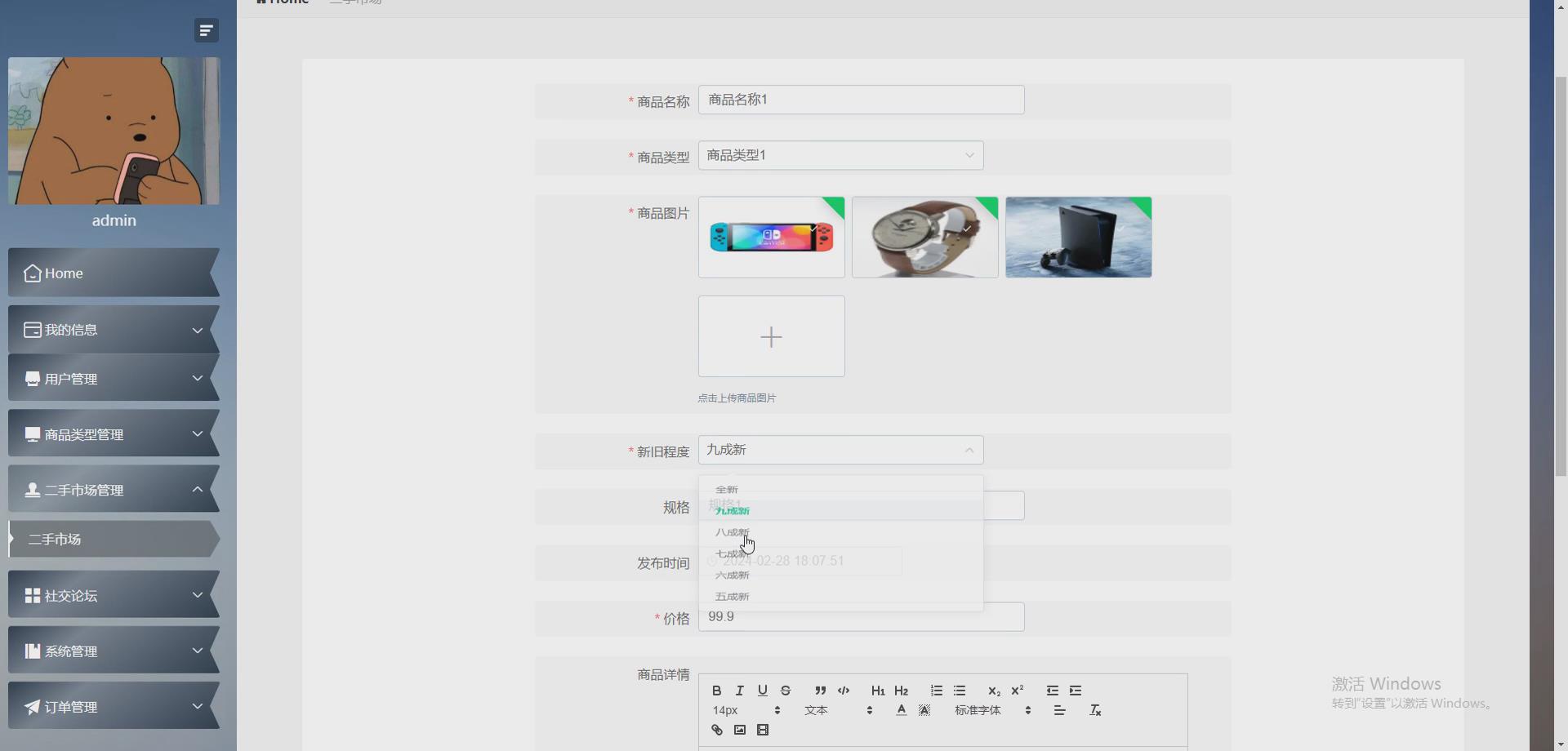The height and width of the screenshot is (751, 1568).
Task: Open the sidebar collapse toggle at top left
Action: (x=205, y=30)
